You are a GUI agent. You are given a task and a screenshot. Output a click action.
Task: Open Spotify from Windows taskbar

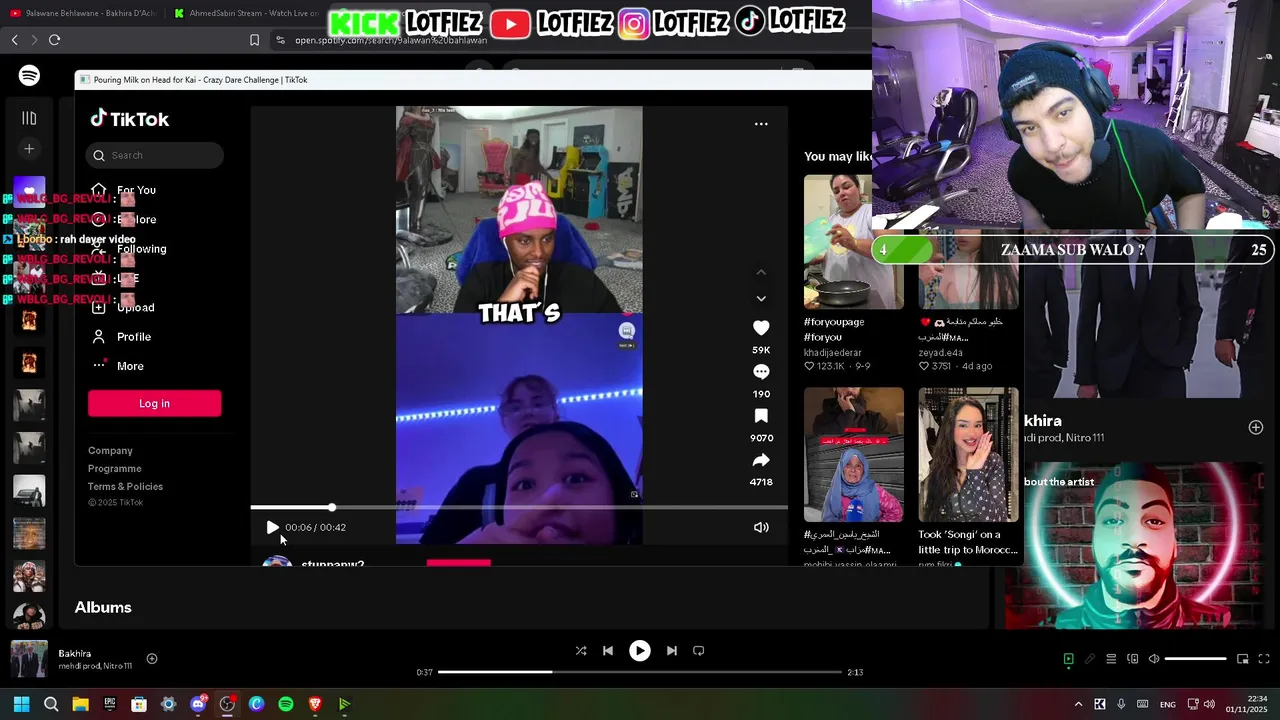pyautogui.click(x=286, y=704)
